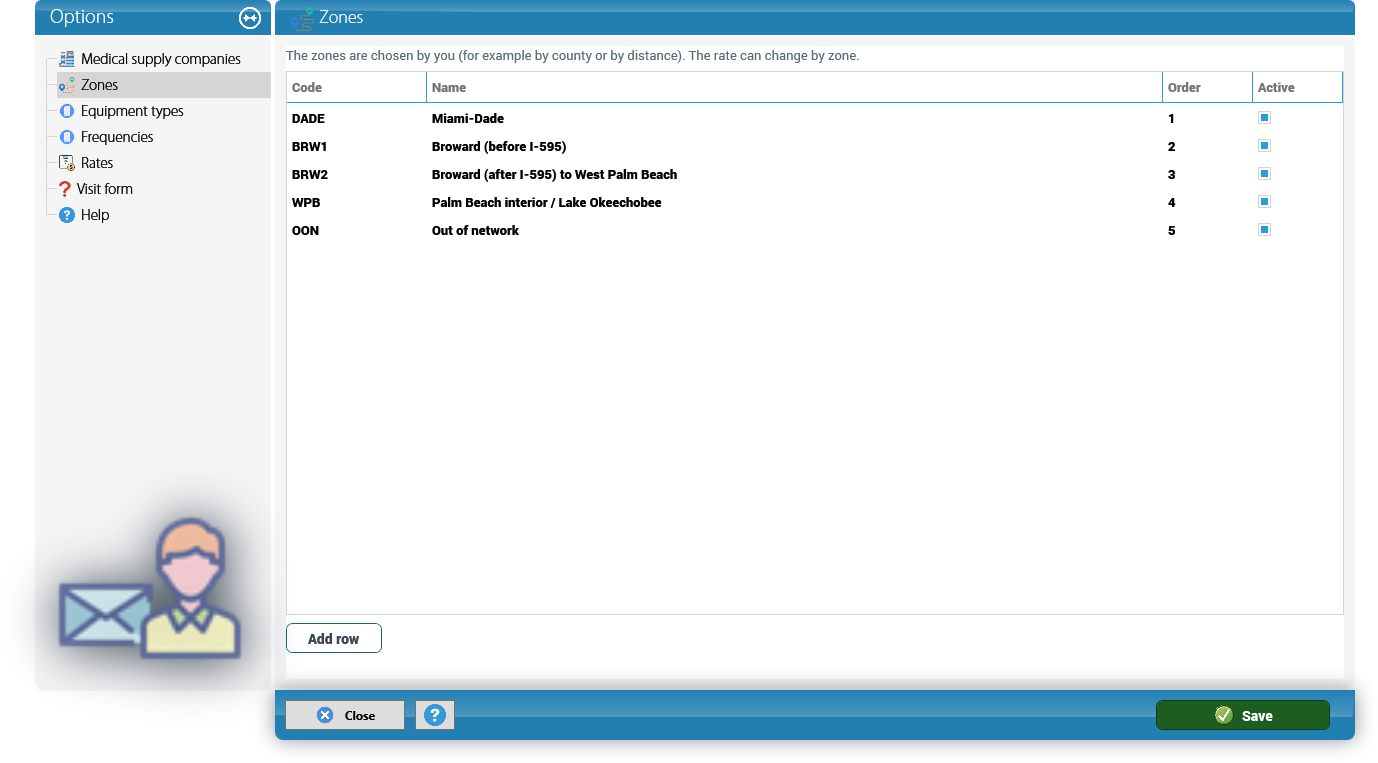Image resolution: width=1378 pixels, height=763 pixels.
Task: Open Medical supply companies section
Action: tap(161, 59)
